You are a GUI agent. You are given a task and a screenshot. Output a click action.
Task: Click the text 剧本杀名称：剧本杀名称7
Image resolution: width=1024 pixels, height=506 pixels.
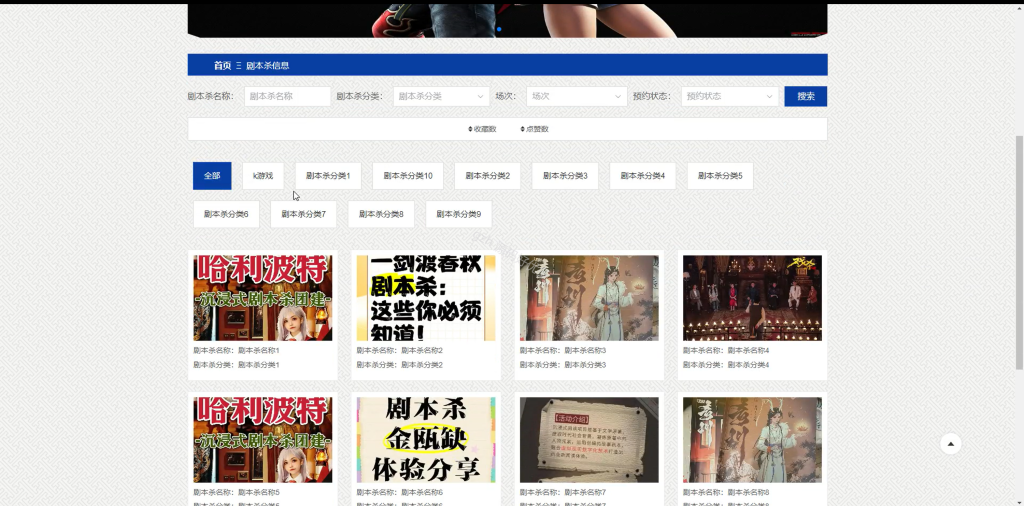[x=563, y=492]
